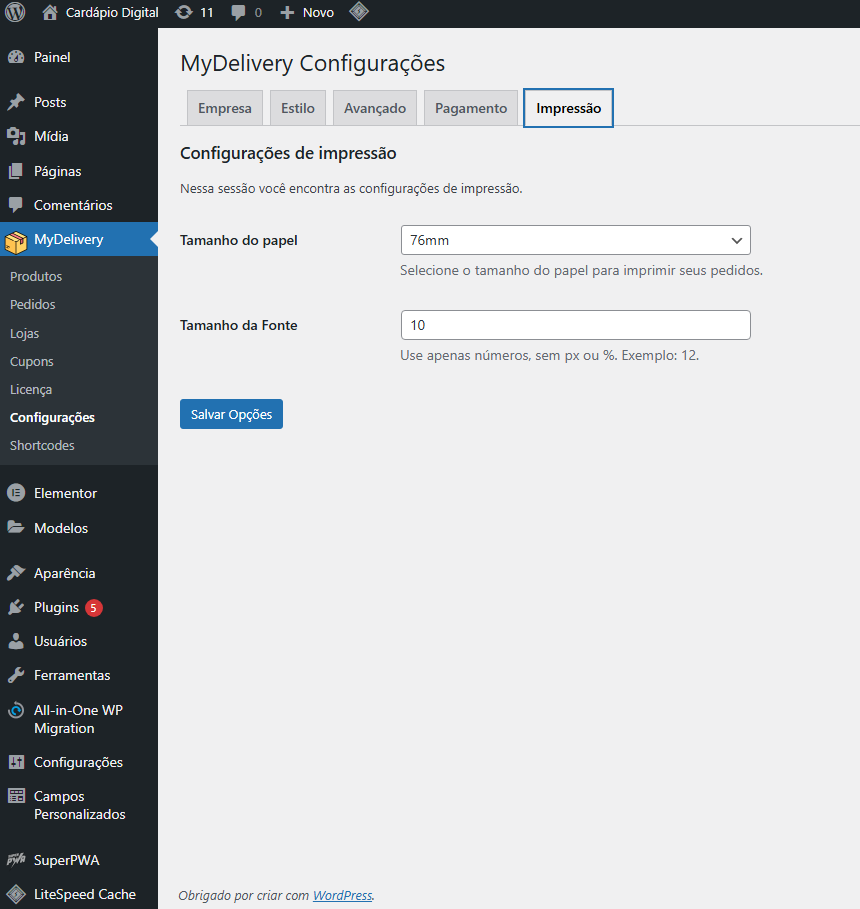Follow the WordPress link in footer
Image resolution: width=860 pixels, height=909 pixels.
(x=342, y=896)
